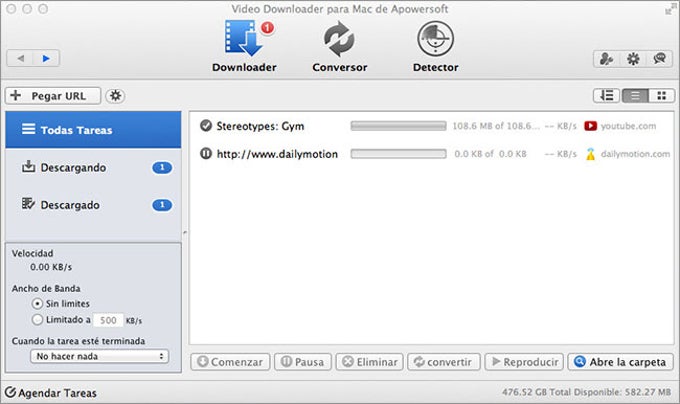This screenshot has width=680, height=404.
Task: Click the red notification badge on Downloader
Action: 267,28
